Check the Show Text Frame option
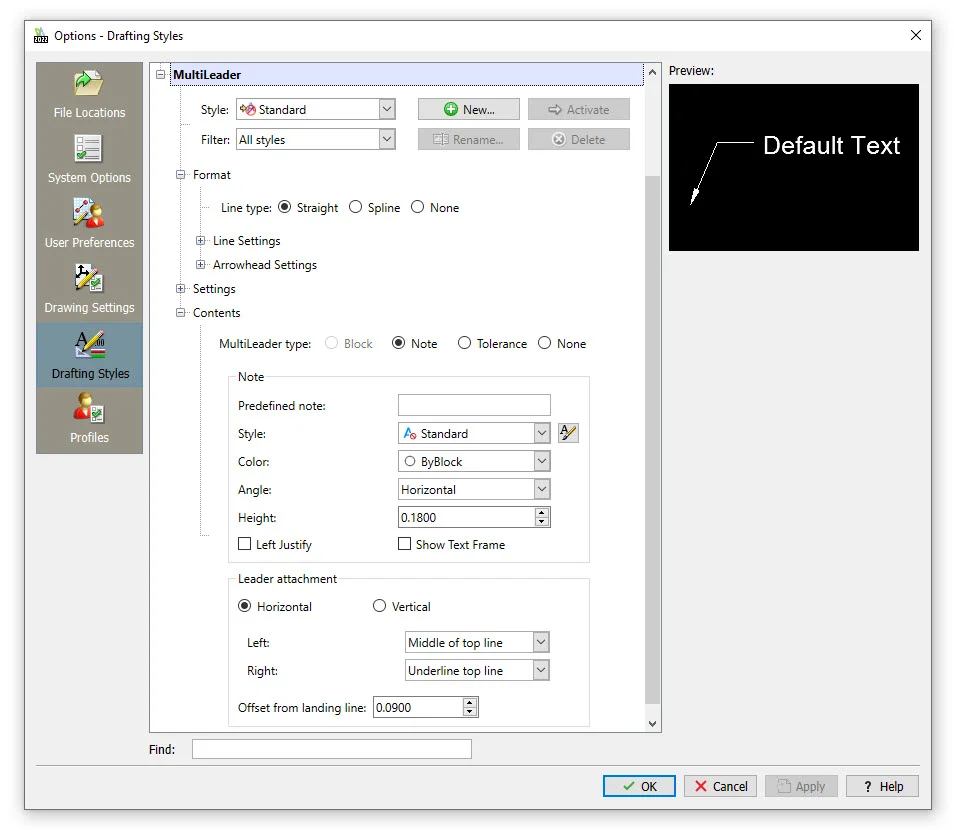 405,545
